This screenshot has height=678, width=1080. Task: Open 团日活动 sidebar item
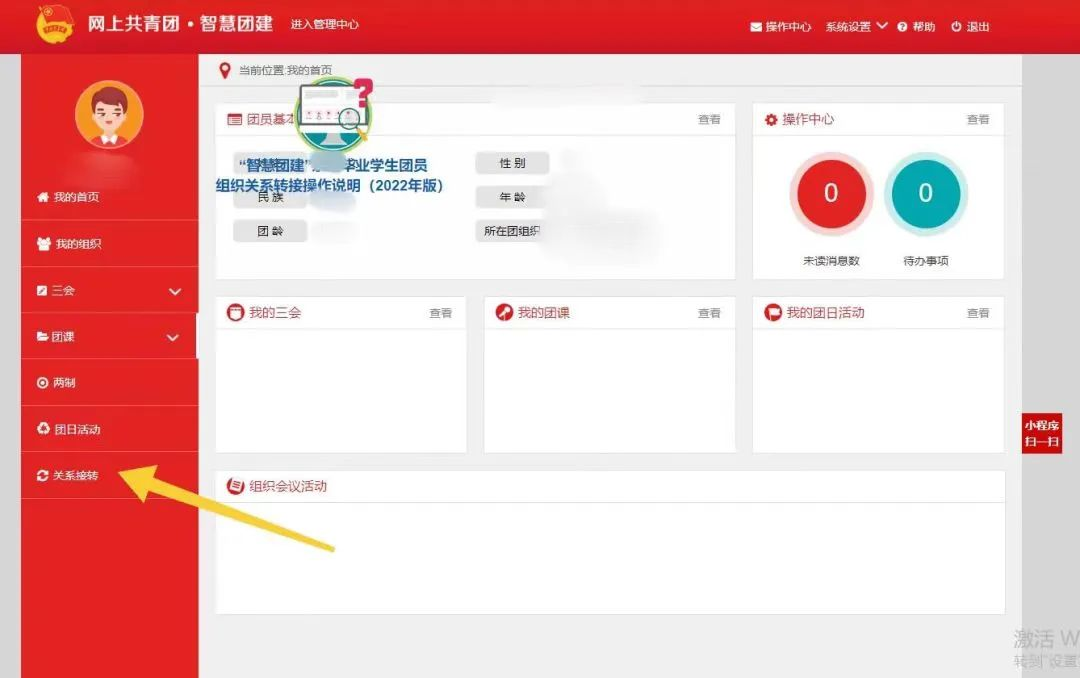tap(77, 429)
